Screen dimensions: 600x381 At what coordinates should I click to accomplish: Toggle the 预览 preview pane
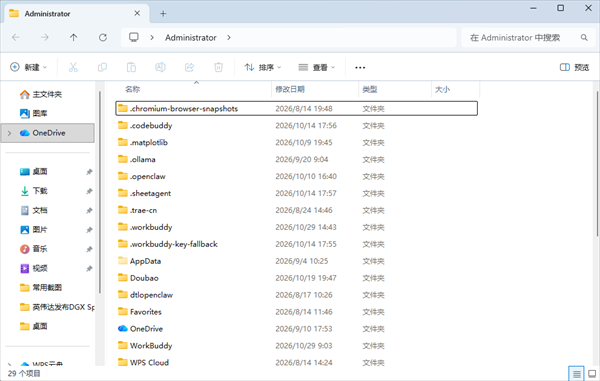(574, 67)
